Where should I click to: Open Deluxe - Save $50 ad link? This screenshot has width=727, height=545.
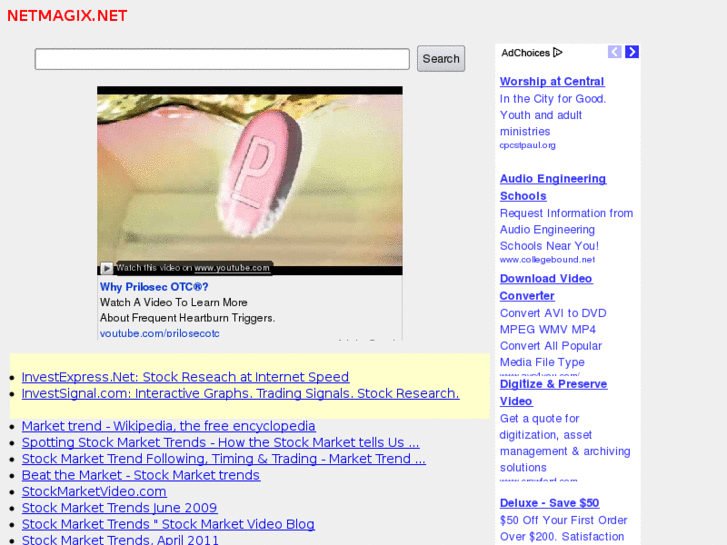[x=549, y=503]
